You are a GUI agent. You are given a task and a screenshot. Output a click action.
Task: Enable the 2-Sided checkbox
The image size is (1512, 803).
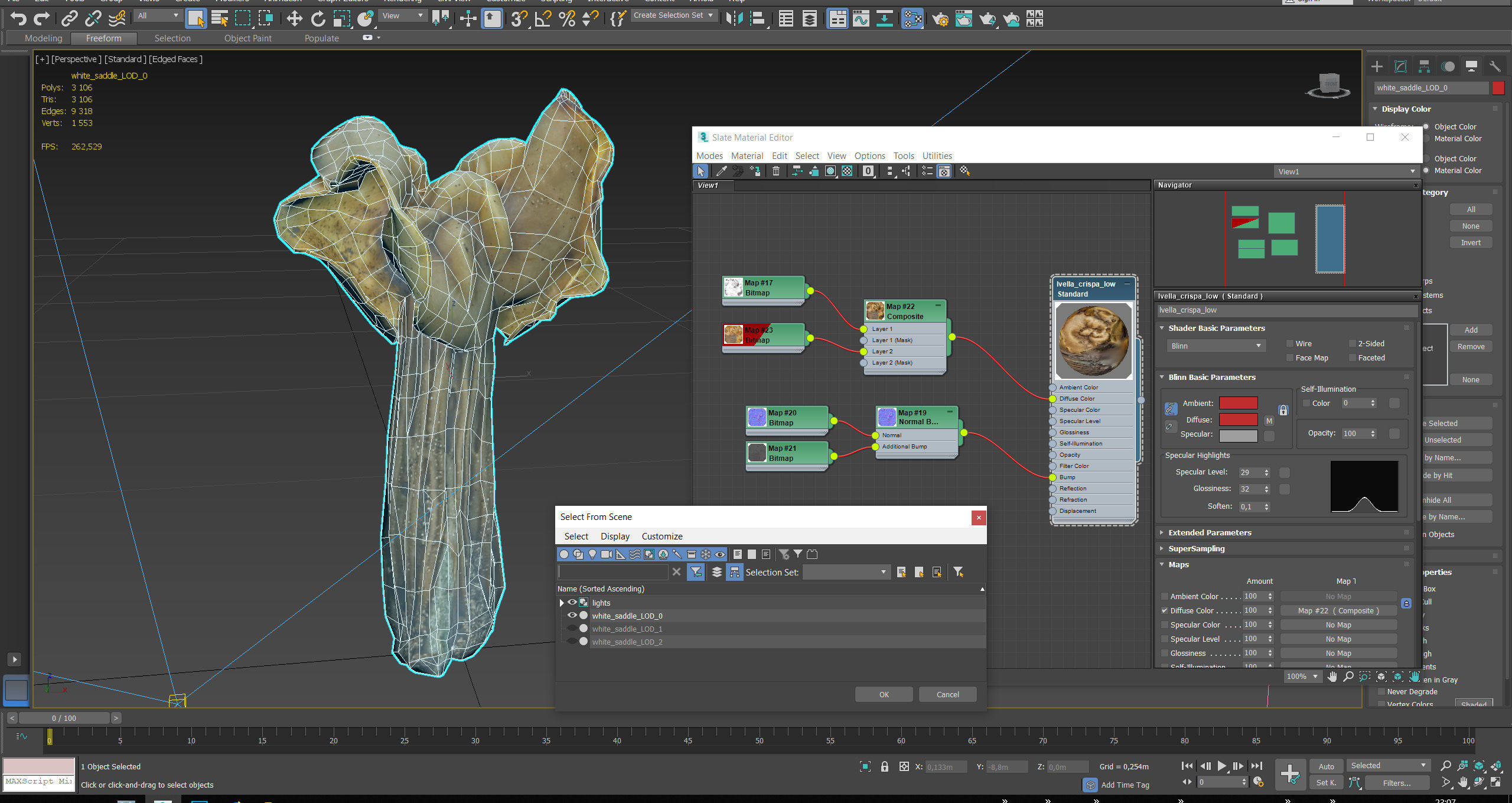click(1352, 343)
